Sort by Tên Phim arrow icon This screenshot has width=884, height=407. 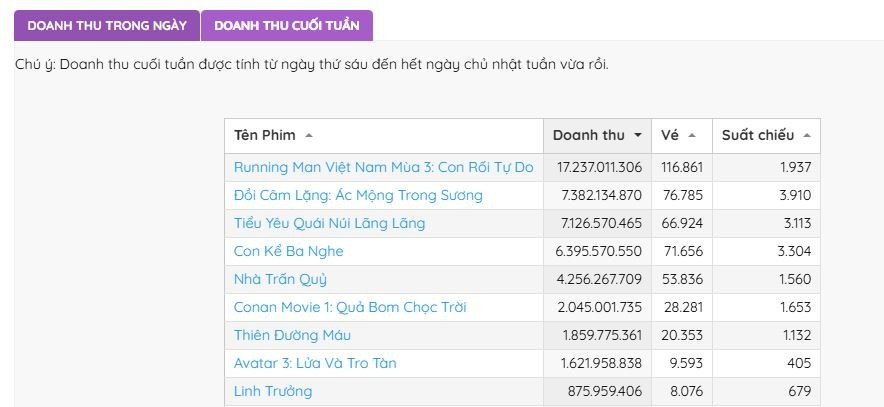click(308, 136)
